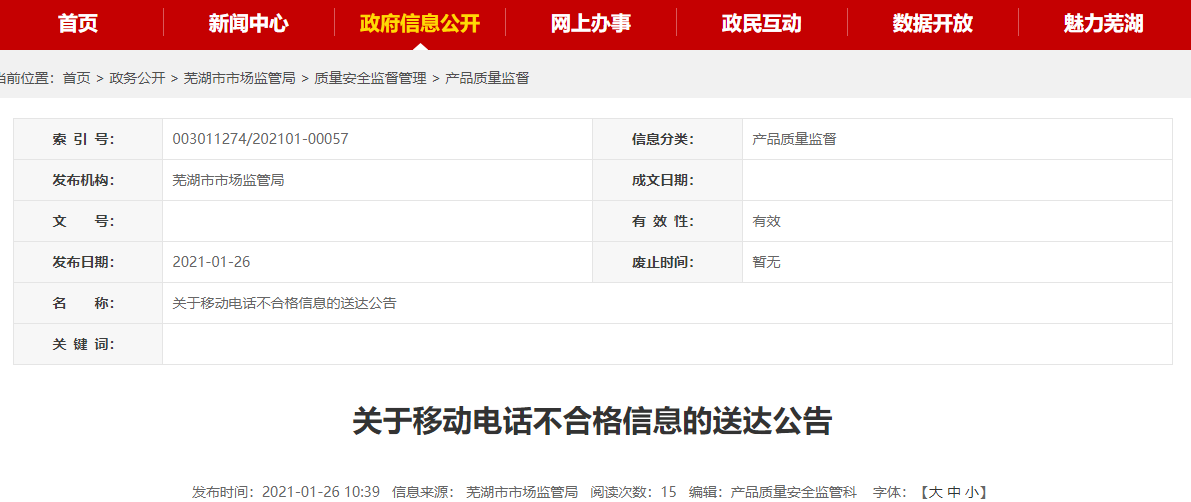The image size is (1191, 502).
Task: Set font size to 小
Action: tap(971, 492)
